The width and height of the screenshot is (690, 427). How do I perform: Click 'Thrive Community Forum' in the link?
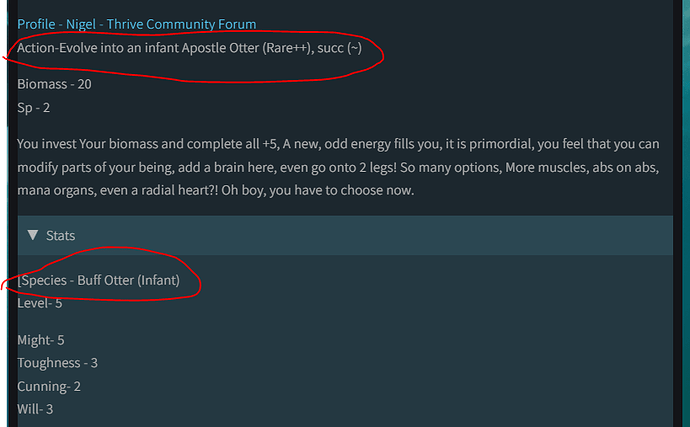(x=181, y=24)
